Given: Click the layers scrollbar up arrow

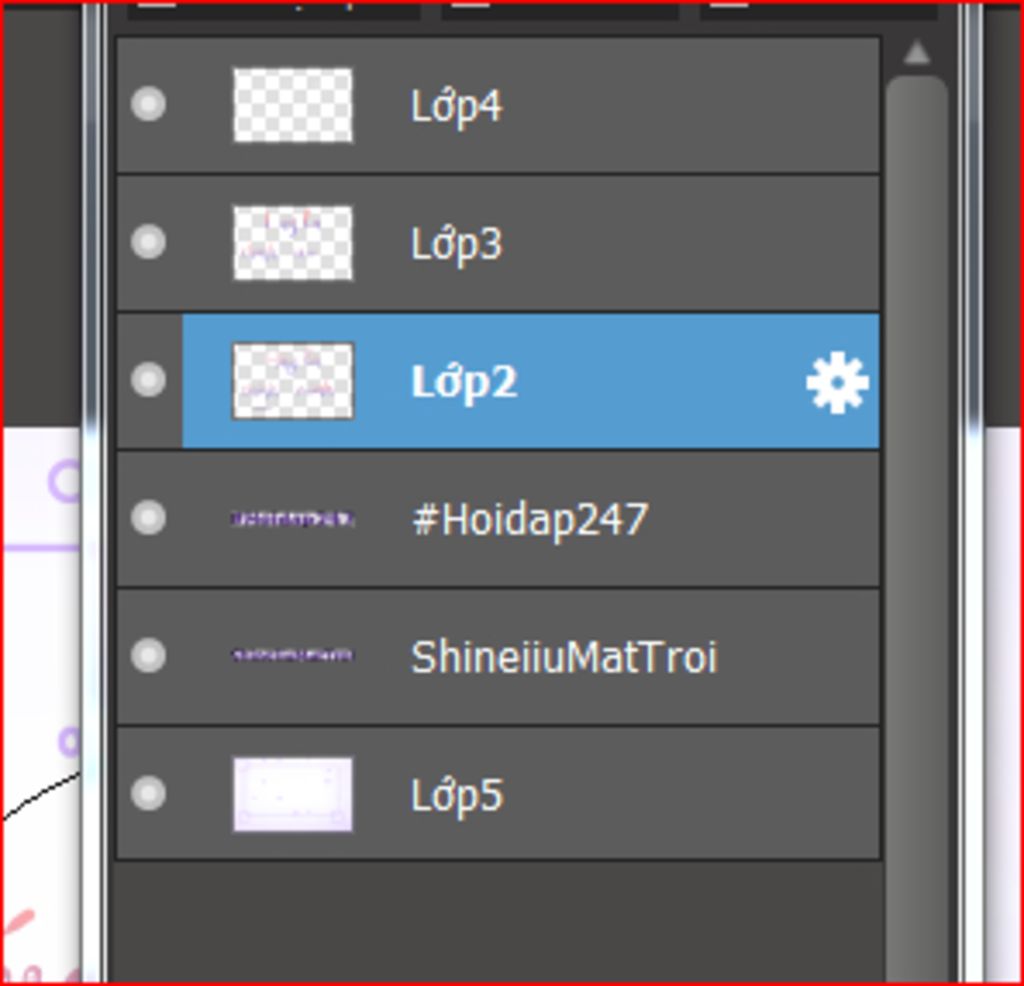Looking at the screenshot, I should pyautogui.click(x=917, y=52).
